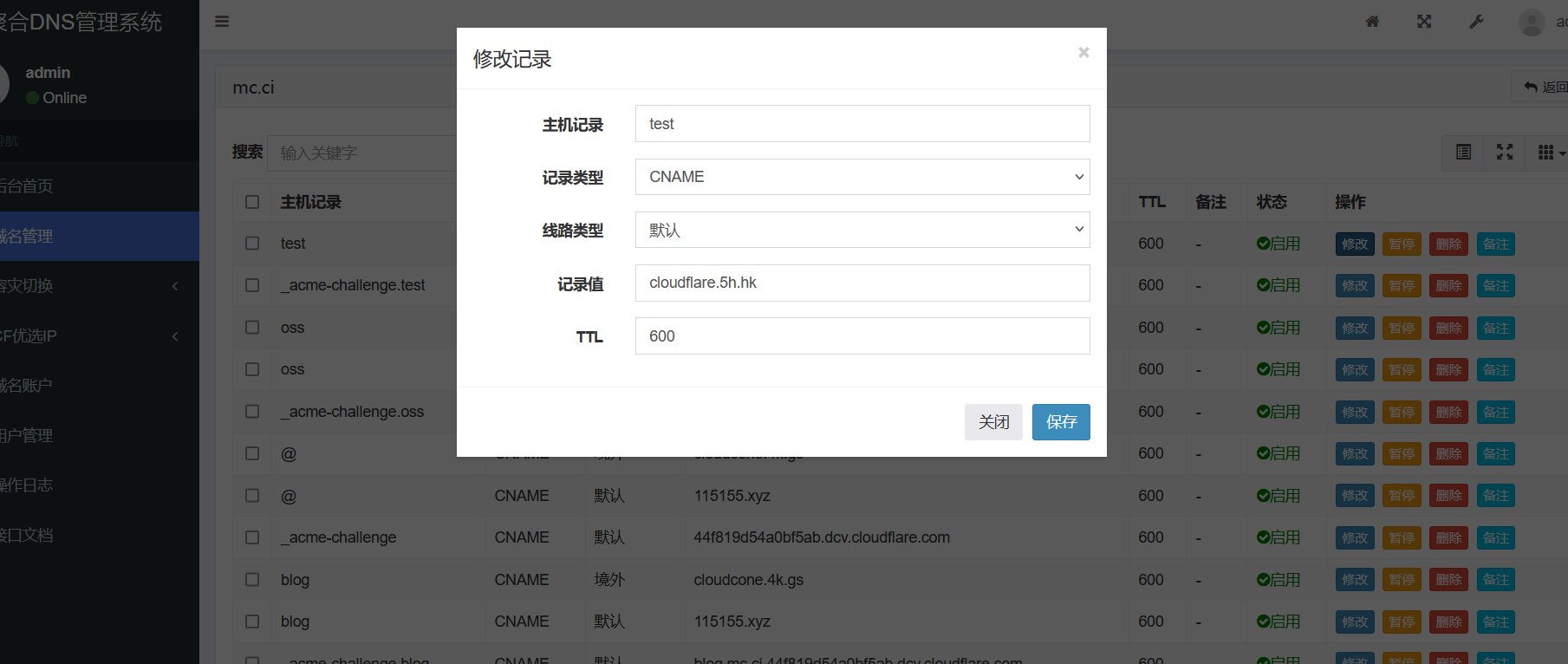Click the cloudcone.4k.gs record value
This screenshot has height=664, width=1568.
(748, 580)
